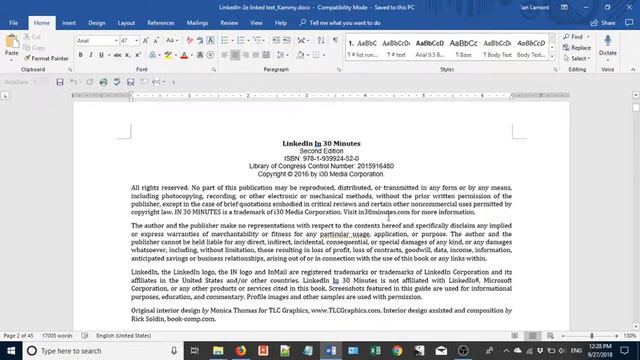Open the Paragraph dialog launcher
This screenshot has height=360, width=640.
(x=339, y=70)
